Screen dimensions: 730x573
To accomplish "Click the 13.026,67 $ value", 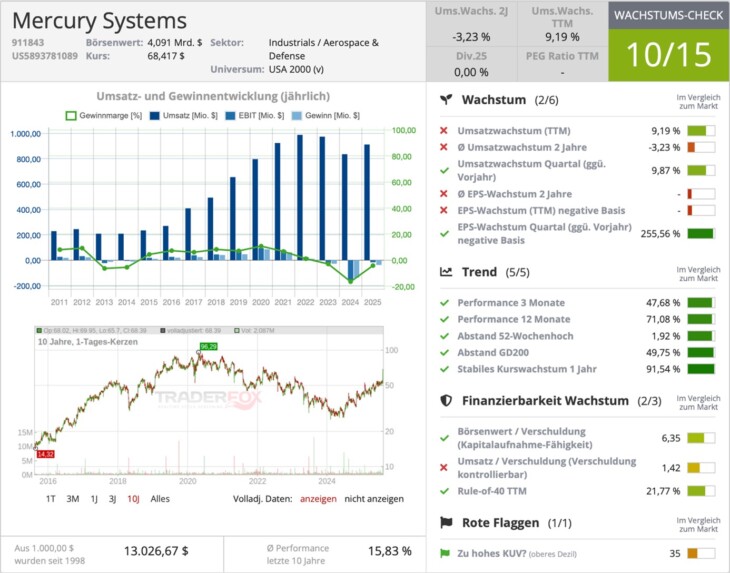I will [156, 551].
